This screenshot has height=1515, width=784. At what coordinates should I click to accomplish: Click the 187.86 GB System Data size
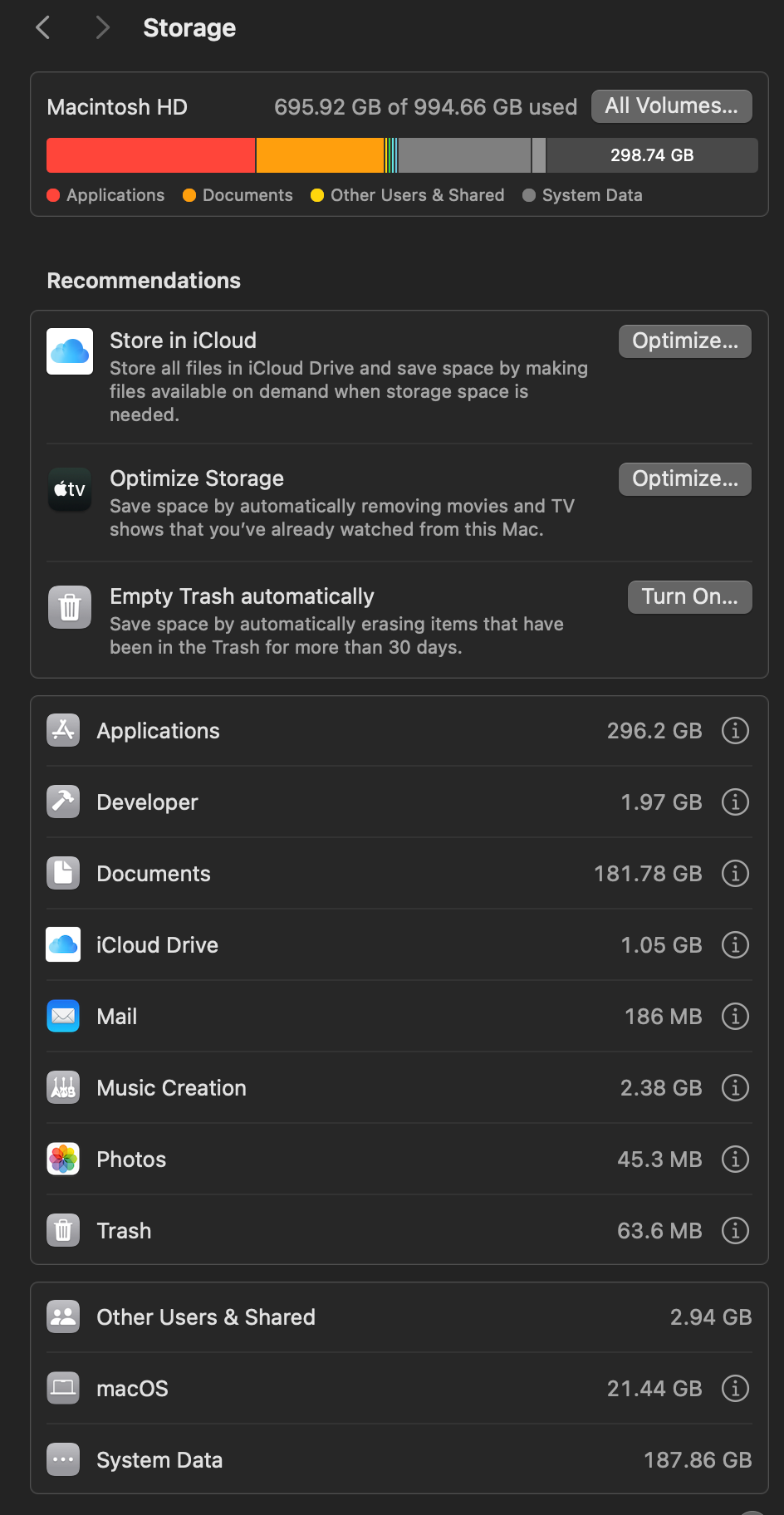point(698,1460)
